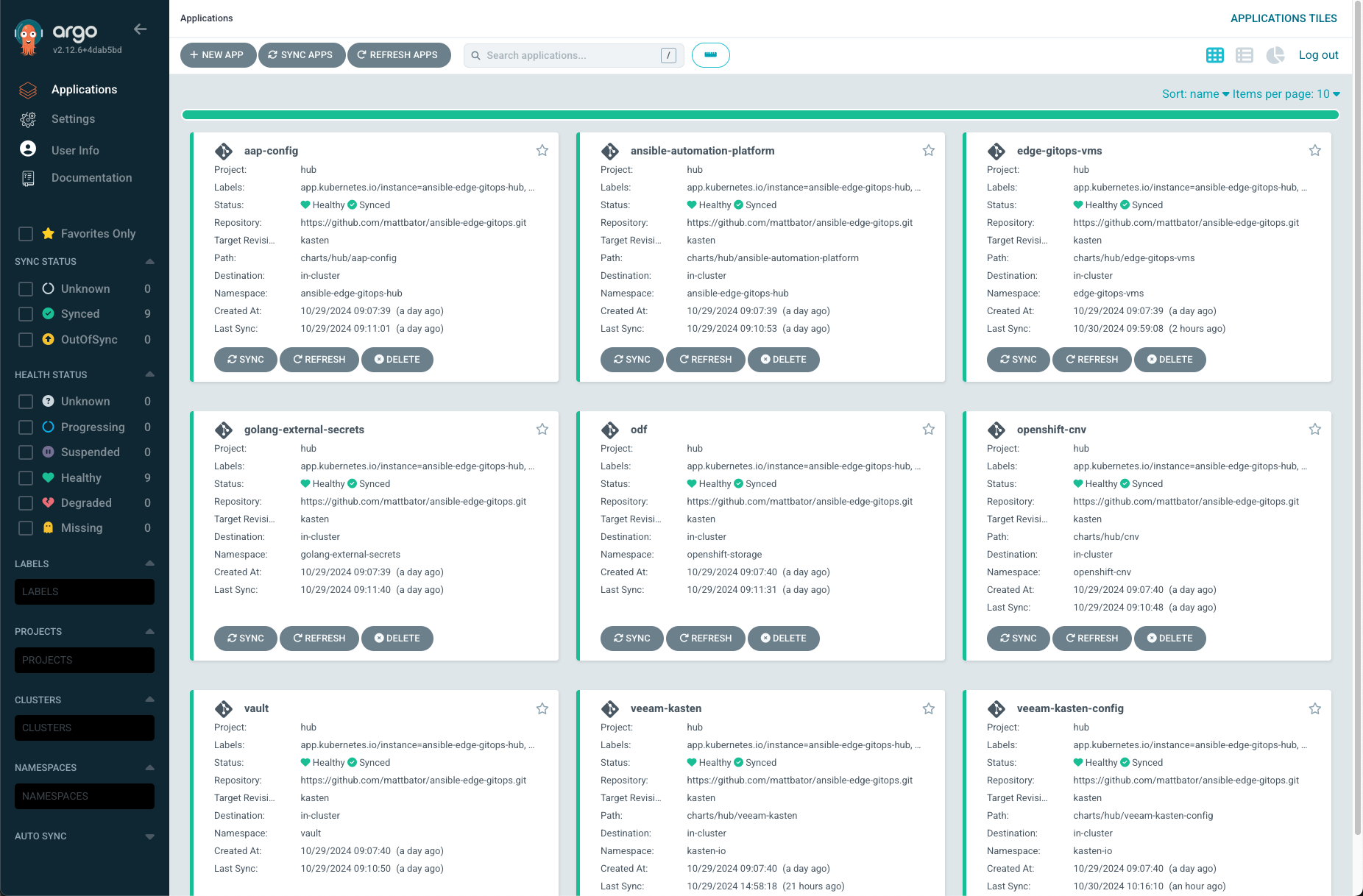The width and height of the screenshot is (1363, 896).
Task: Check the OutOfSync filter checkbox
Action: point(26,340)
